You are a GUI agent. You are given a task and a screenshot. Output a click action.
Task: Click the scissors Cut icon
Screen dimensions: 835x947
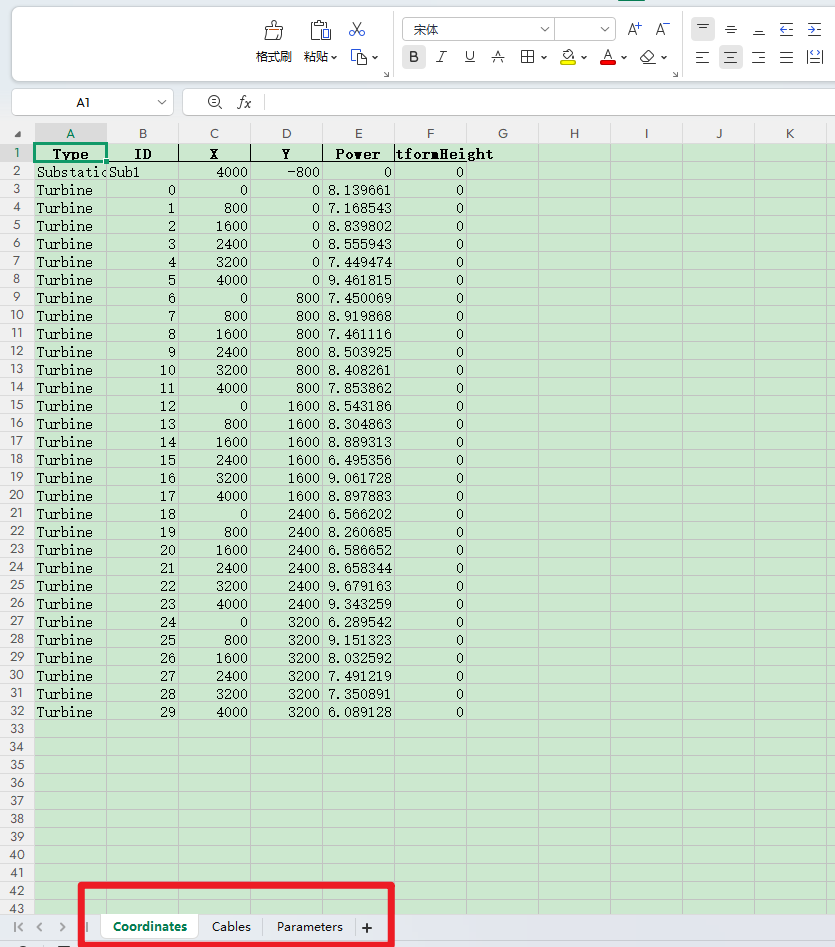coord(357,30)
